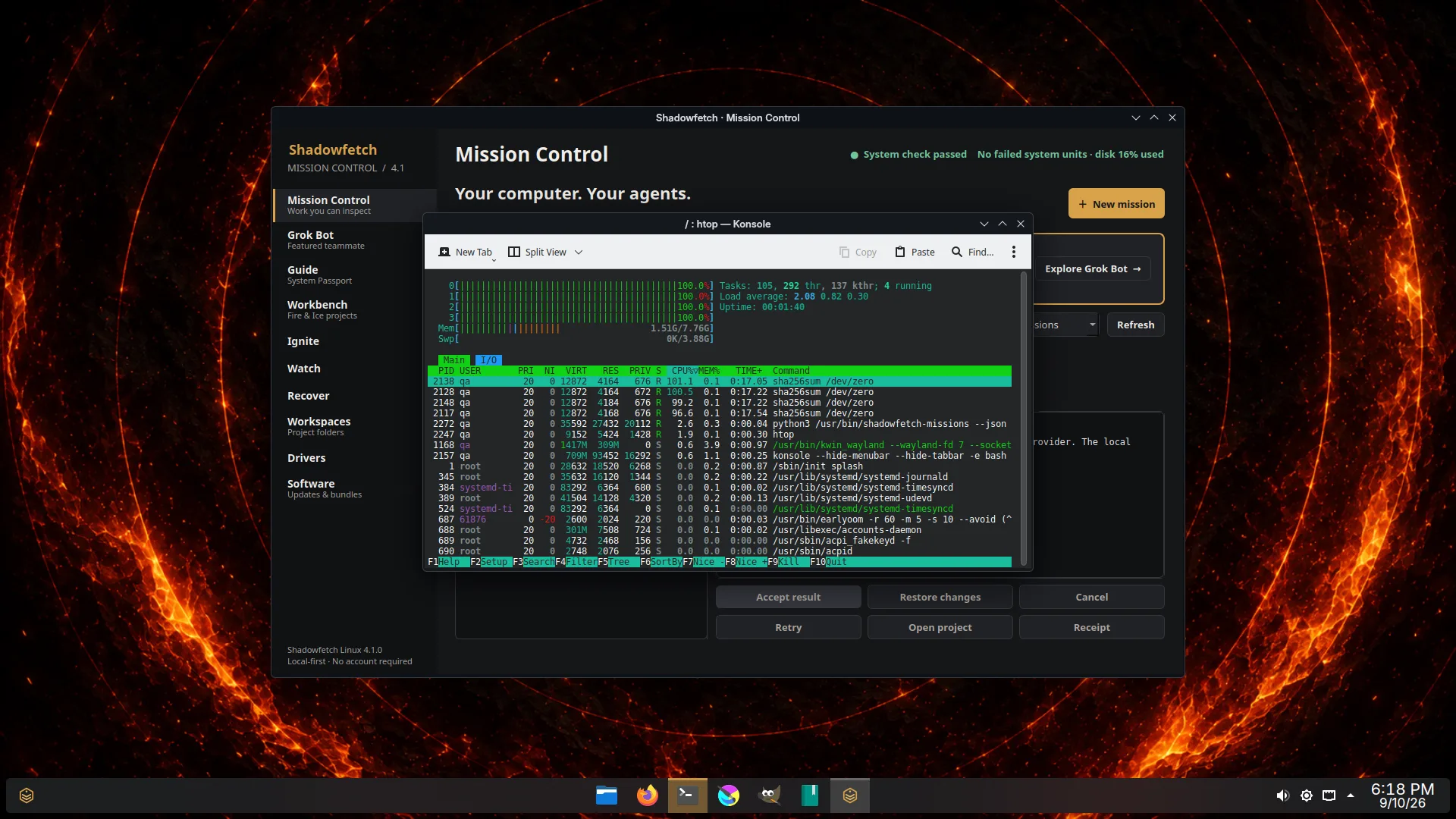Click the Open project button
This screenshot has height=819, width=1456.
(x=940, y=627)
